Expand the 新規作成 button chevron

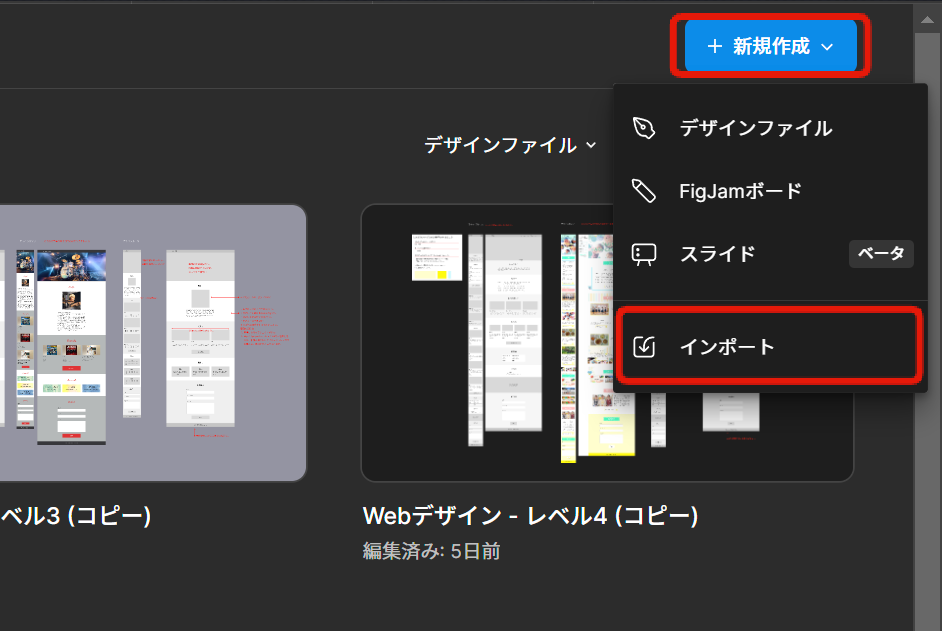(827, 47)
